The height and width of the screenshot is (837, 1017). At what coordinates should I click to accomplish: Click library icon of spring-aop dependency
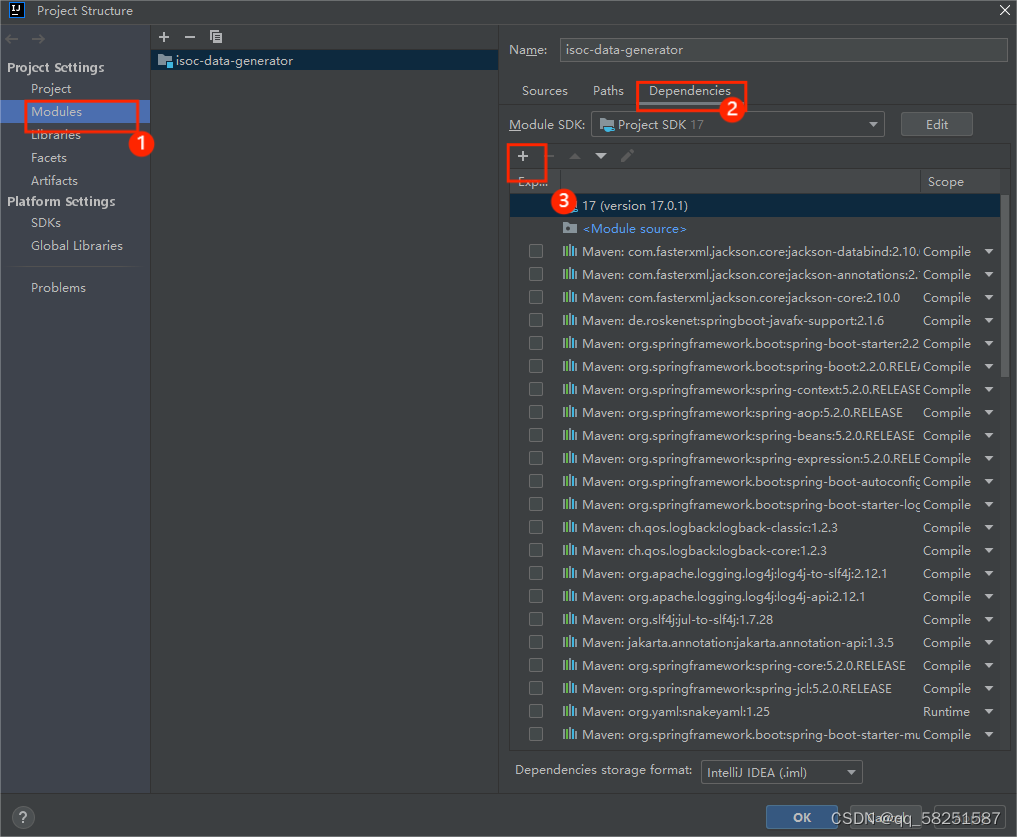coord(569,412)
